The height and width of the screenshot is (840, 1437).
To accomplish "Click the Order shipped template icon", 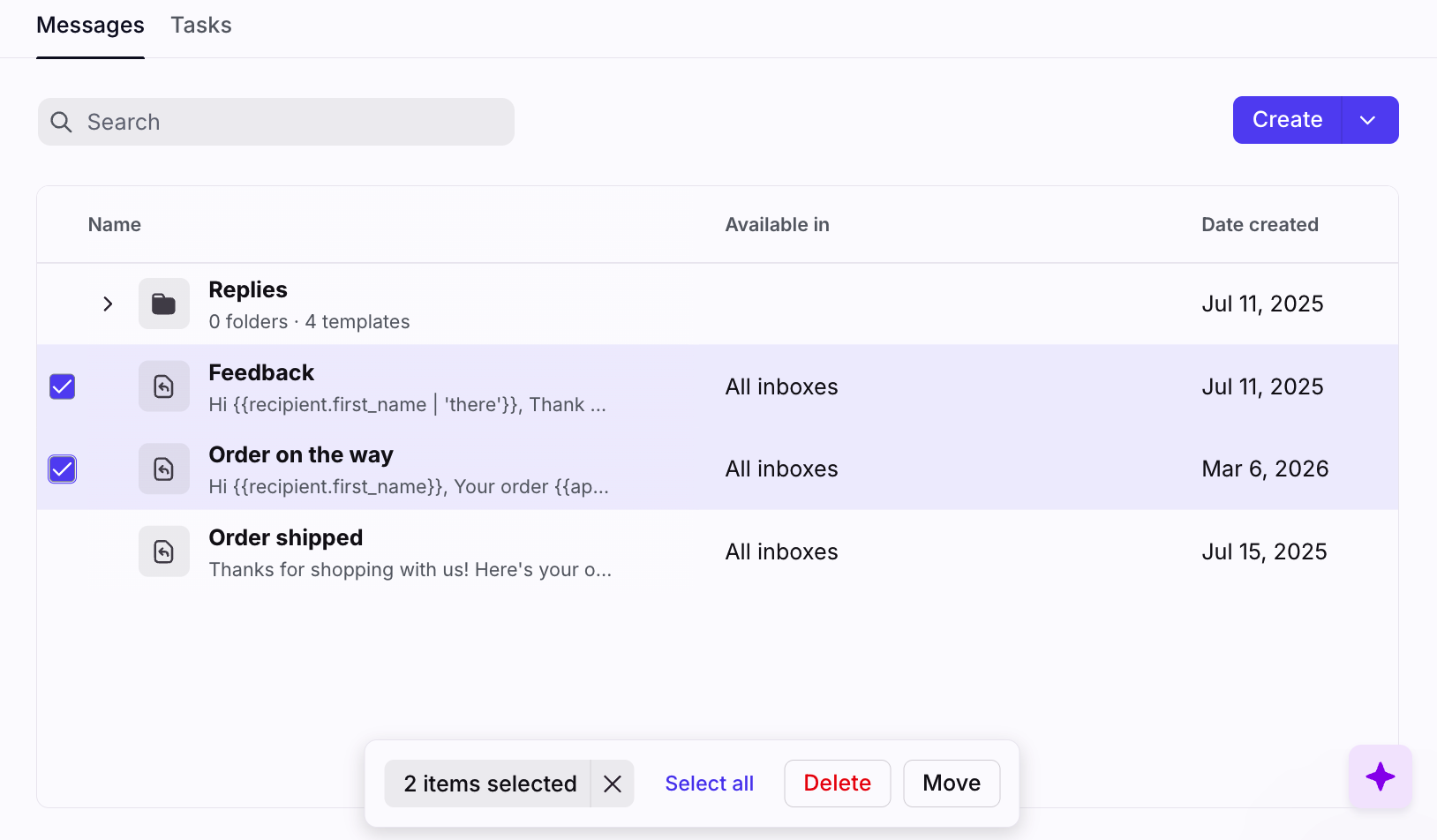I will [164, 551].
